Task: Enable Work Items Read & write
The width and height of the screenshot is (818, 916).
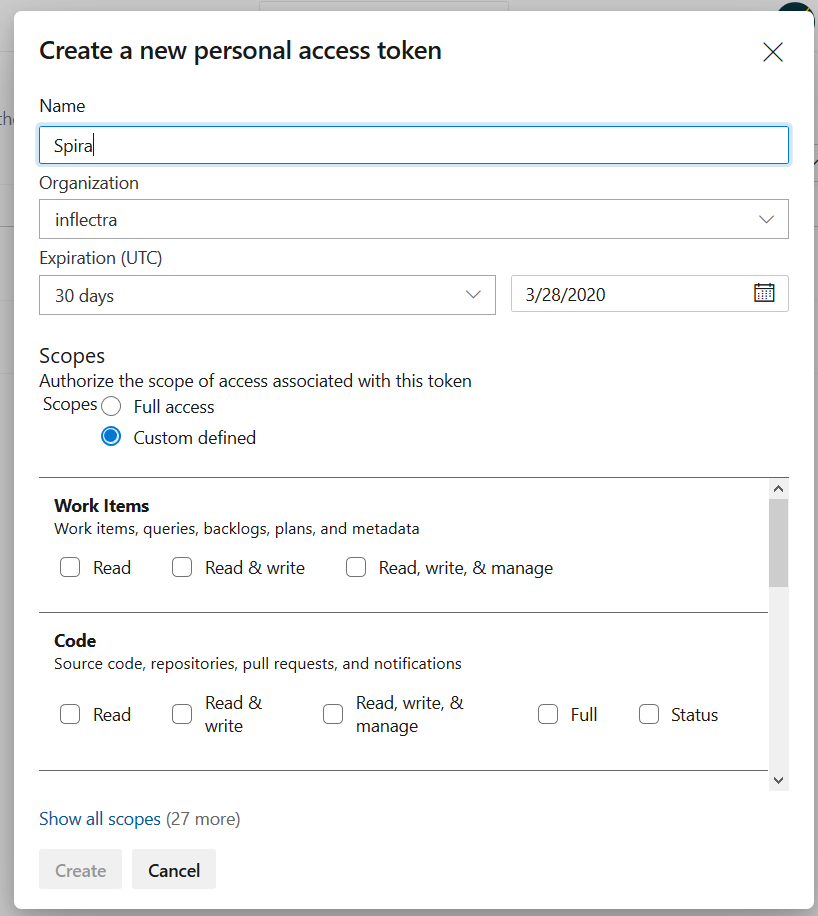Action: (x=182, y=568)
